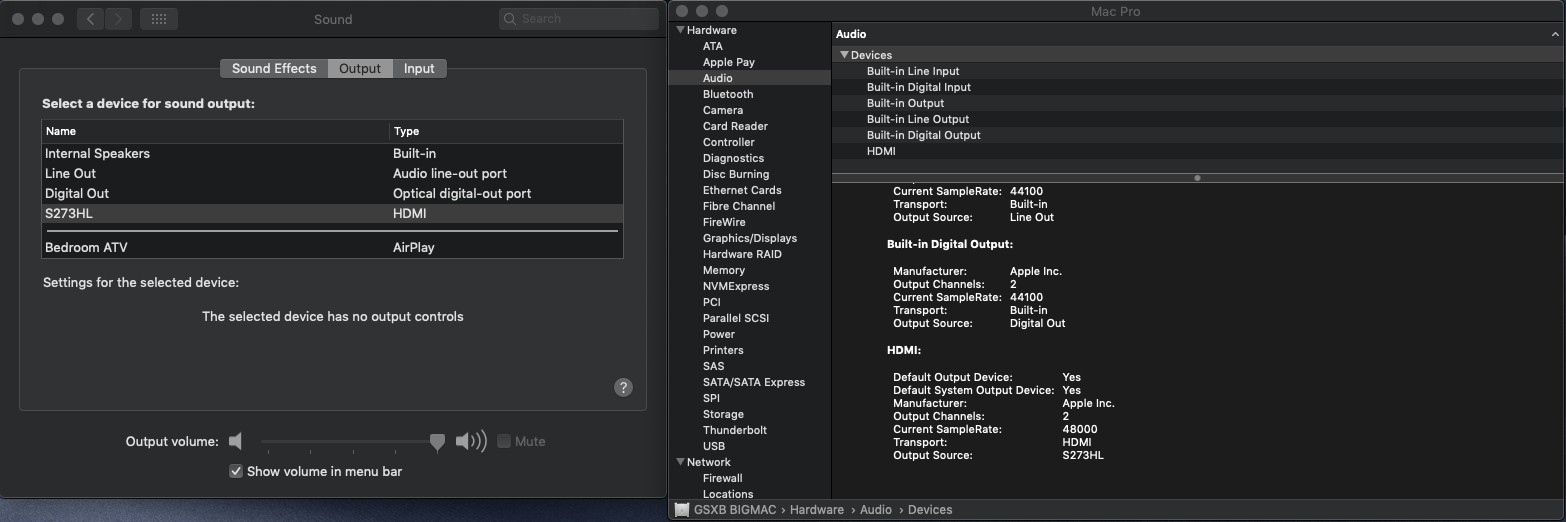This screenshot has height=522, width=1566.
Task: Show all preferences grid icon
Action: click(160, 19)
